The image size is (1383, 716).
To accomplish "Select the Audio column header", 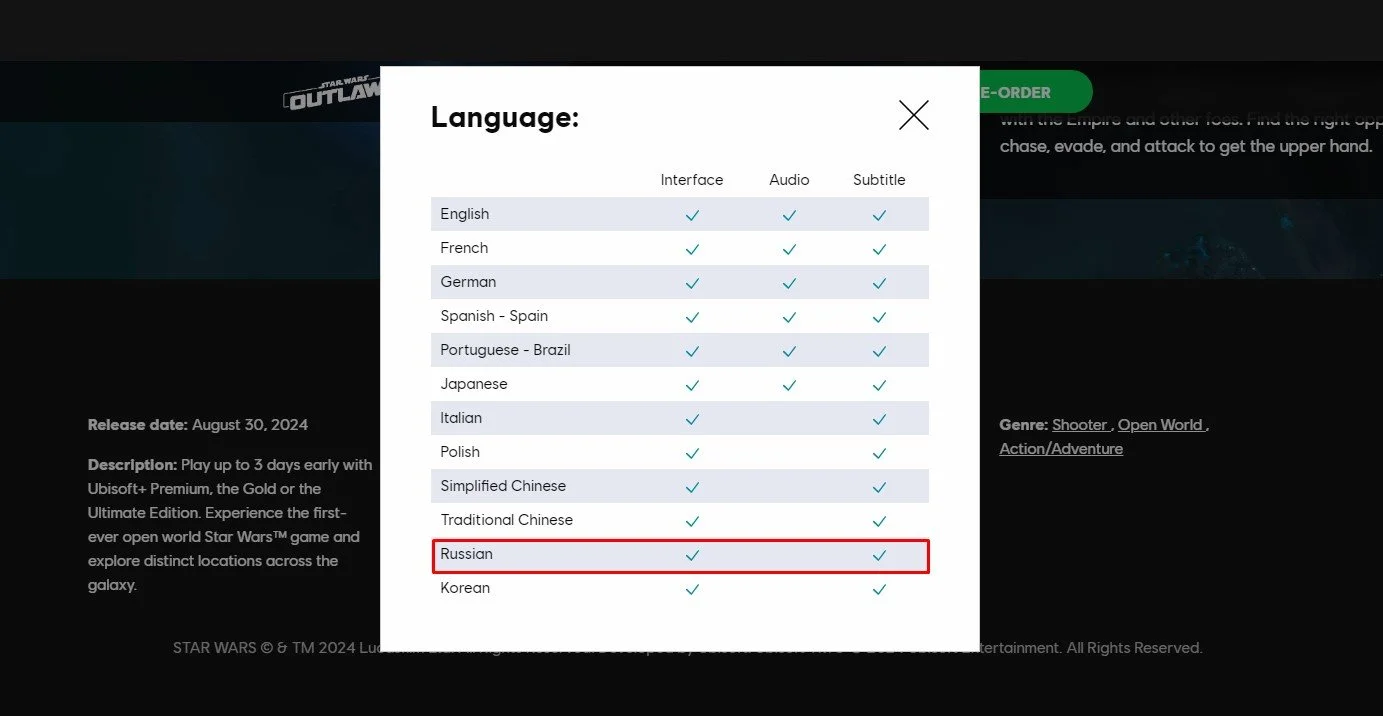I will pos(789,180).
